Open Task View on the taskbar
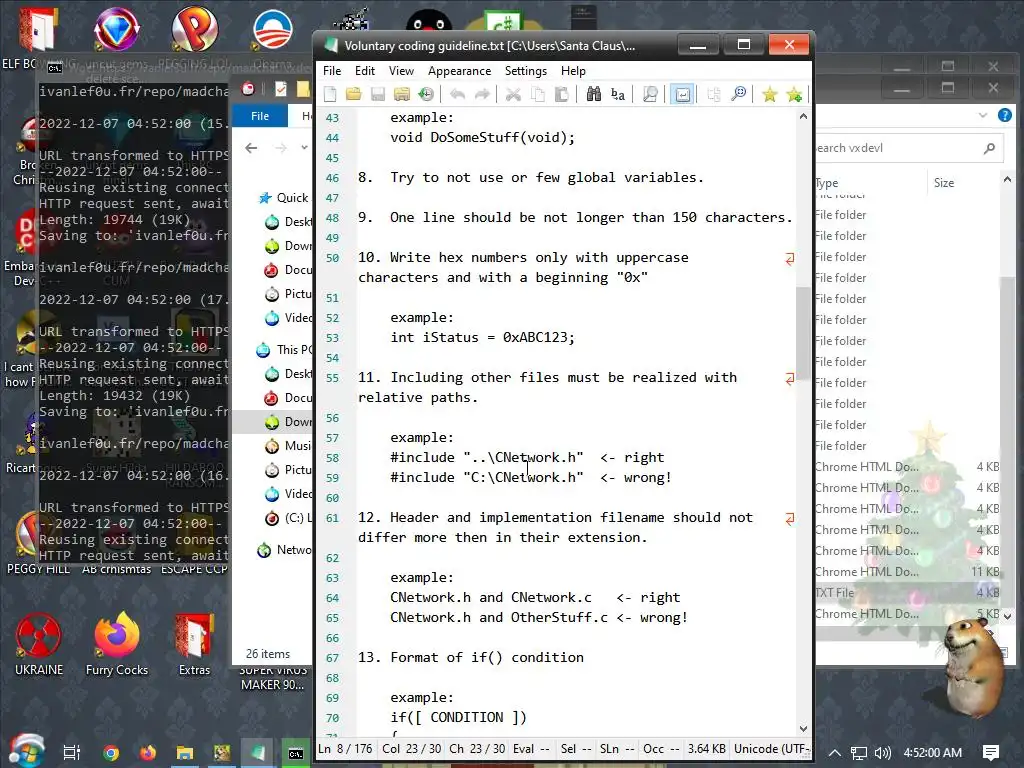Screen dimensions: 1024x768 pos(71,752)
